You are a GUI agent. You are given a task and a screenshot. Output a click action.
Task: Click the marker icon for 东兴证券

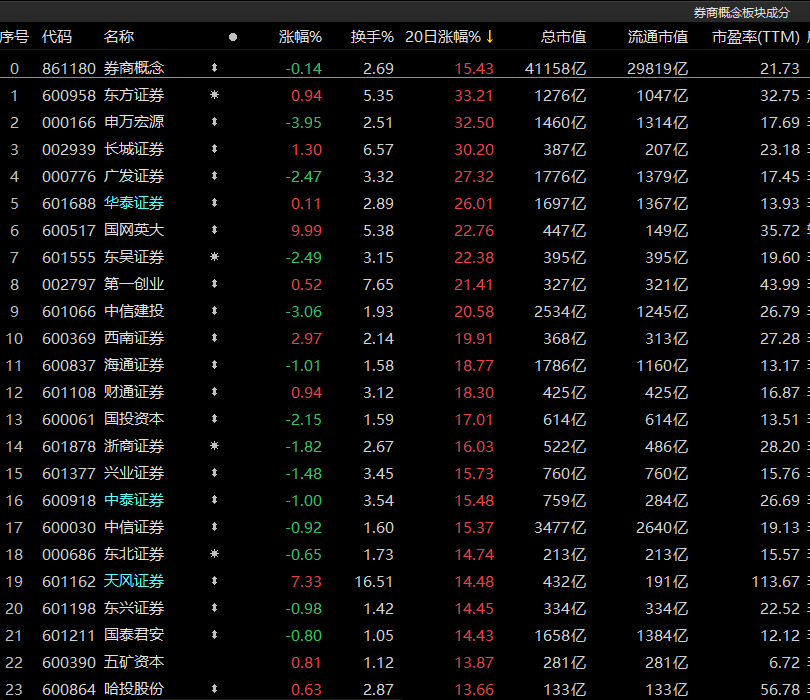214,608
